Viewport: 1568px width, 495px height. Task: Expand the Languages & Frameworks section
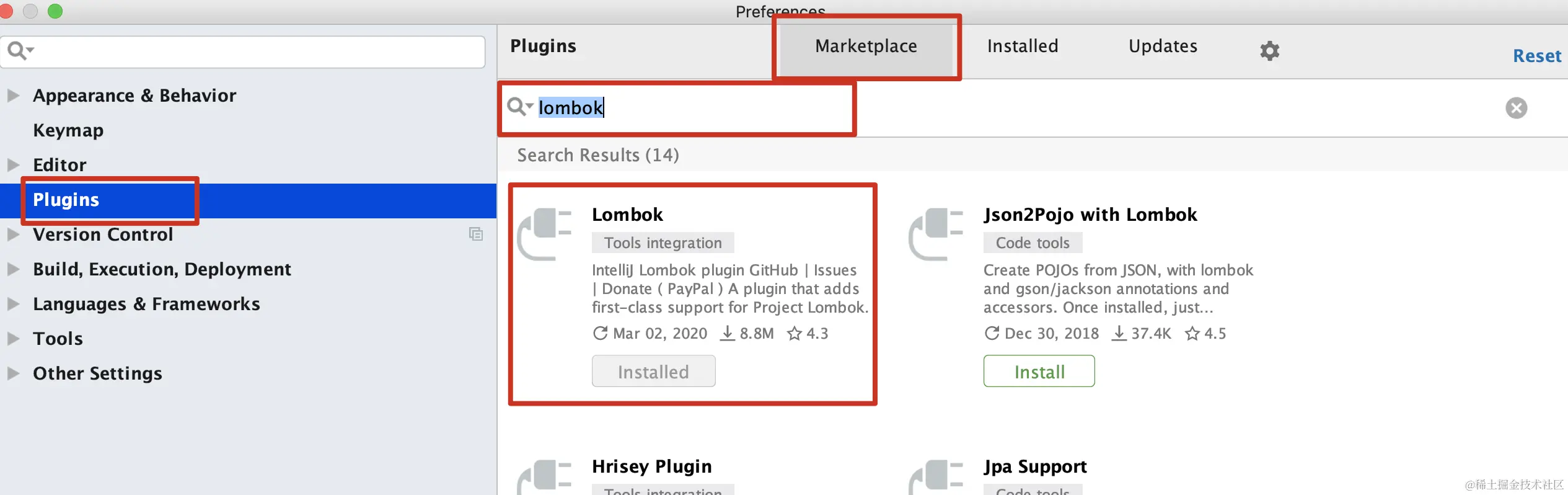[13, 304]
